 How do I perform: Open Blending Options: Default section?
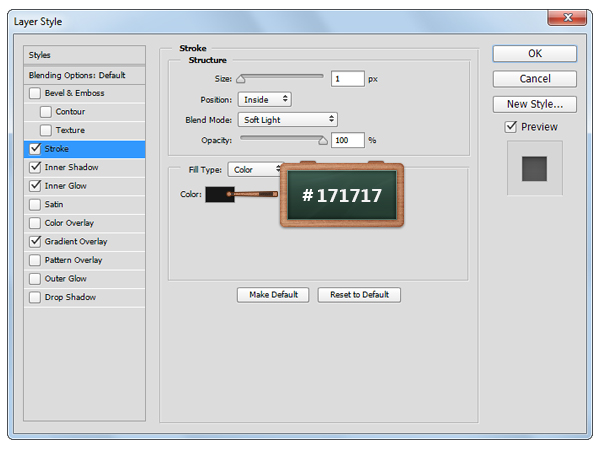pyautogui.click(x=84, y=75)
